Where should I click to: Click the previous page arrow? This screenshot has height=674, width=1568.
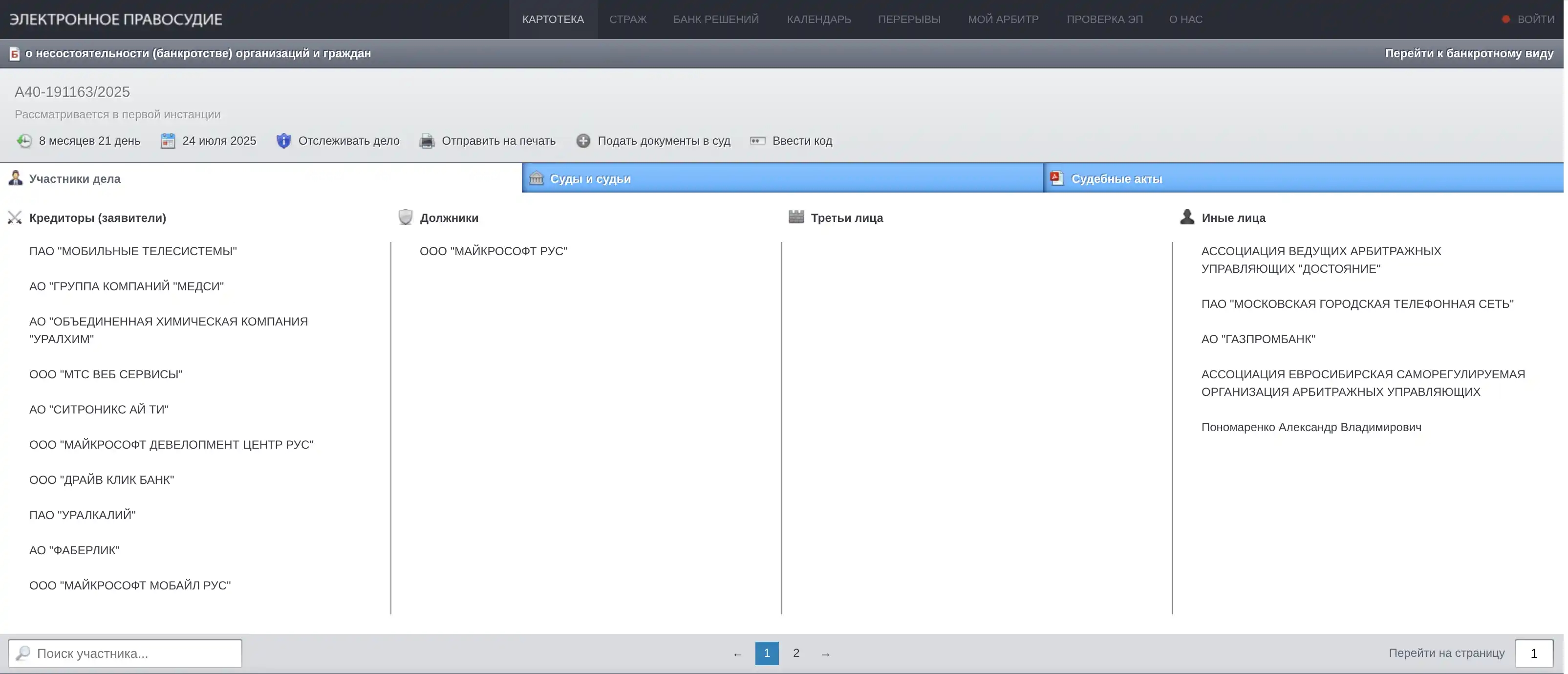737,654
